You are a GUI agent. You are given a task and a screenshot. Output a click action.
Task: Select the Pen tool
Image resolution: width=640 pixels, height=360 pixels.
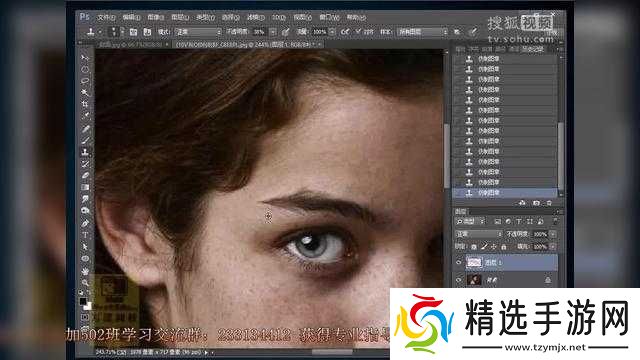(x=85, y=223)
